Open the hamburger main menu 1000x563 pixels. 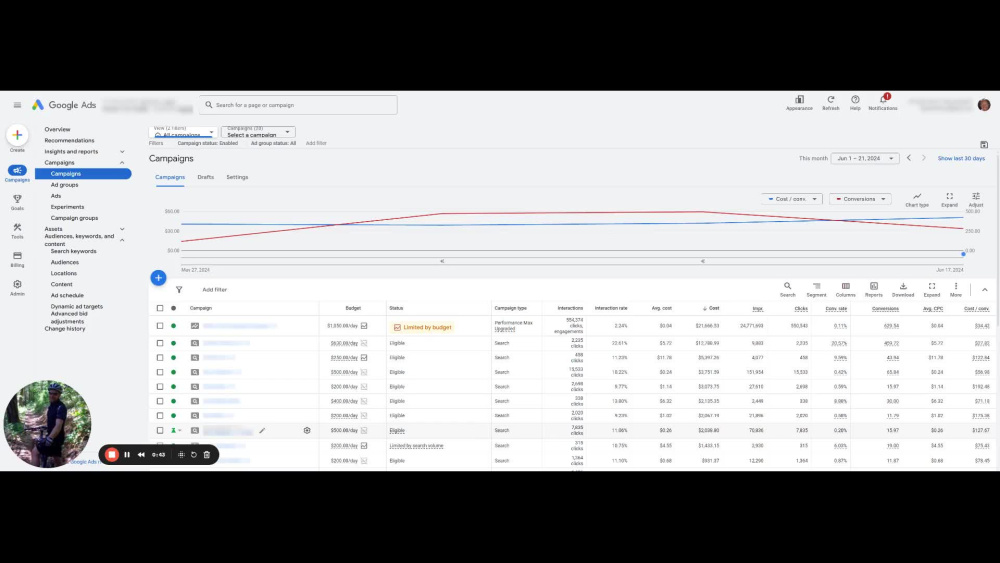(x=17, y=105)
